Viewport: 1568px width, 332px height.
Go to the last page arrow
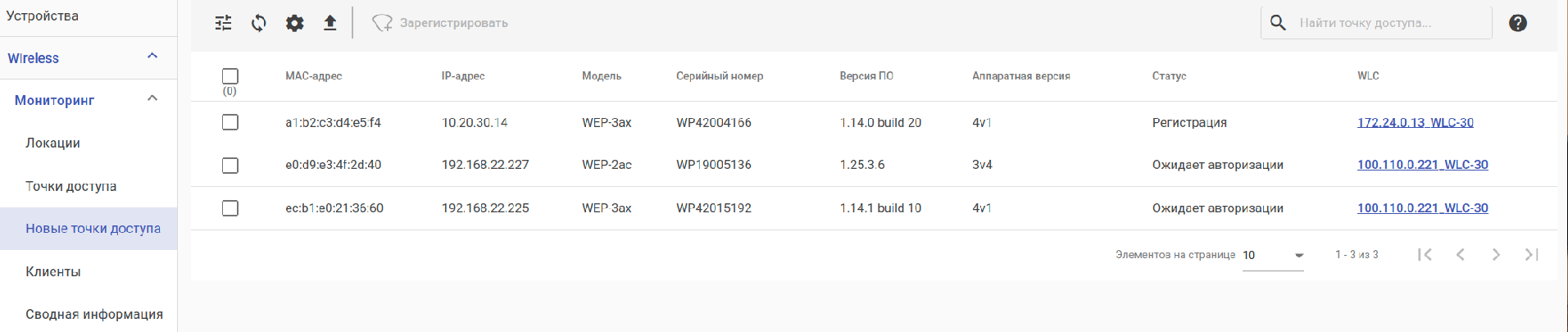1531,255
